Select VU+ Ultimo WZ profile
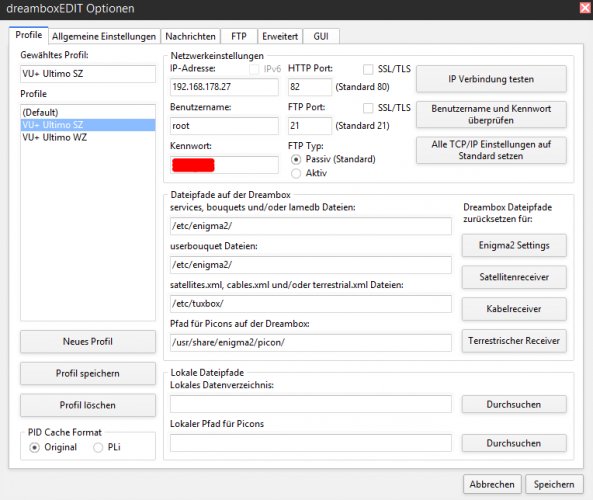This screenshot has height=500, width=593. (88, 137)
